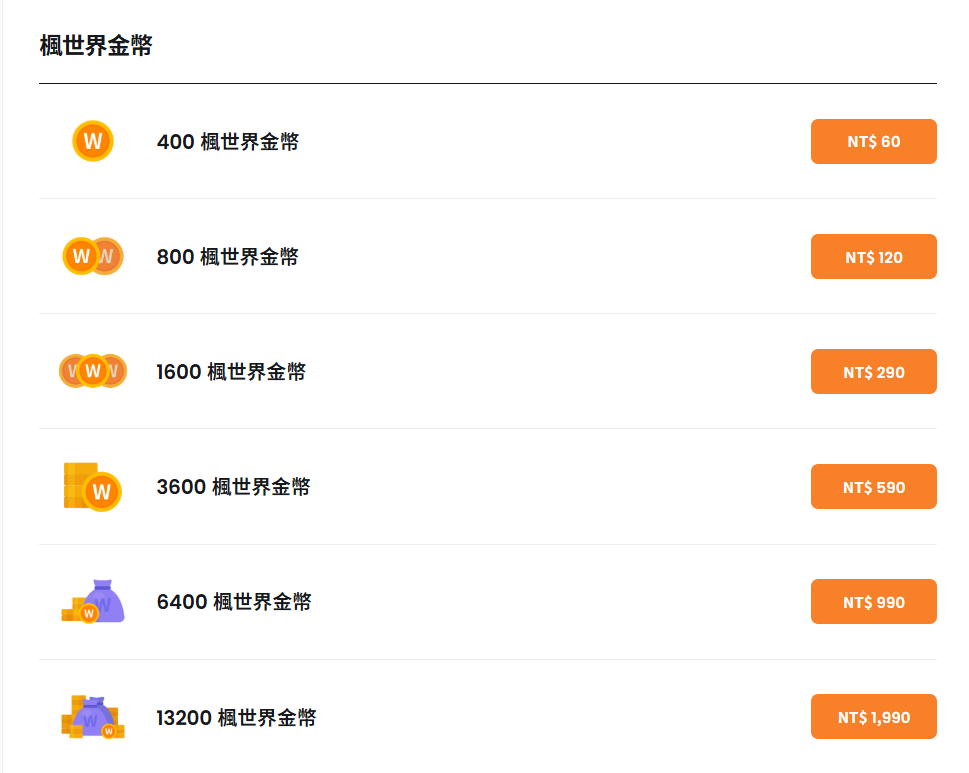The width and height of the screenshot is (969, 773).
Task: Select the 13200 楓世界金幣 label
Action: coord(236,717)
